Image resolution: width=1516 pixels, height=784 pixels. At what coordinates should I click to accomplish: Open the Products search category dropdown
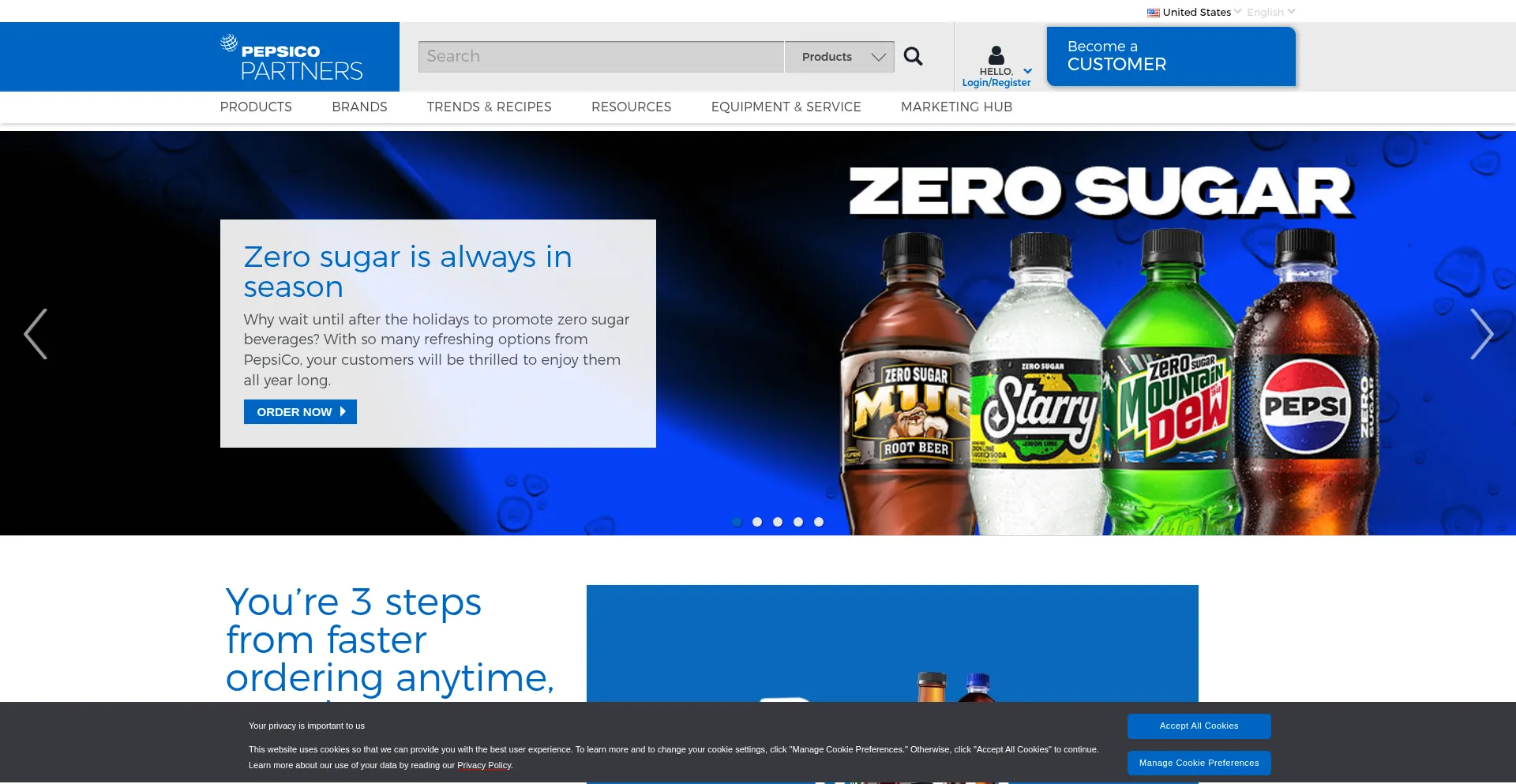[839, 57]
